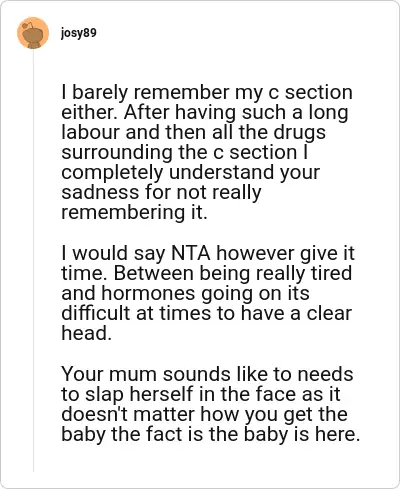Click the first paragraph about the c section
The image size is (400, 489).
click(207, 152)
